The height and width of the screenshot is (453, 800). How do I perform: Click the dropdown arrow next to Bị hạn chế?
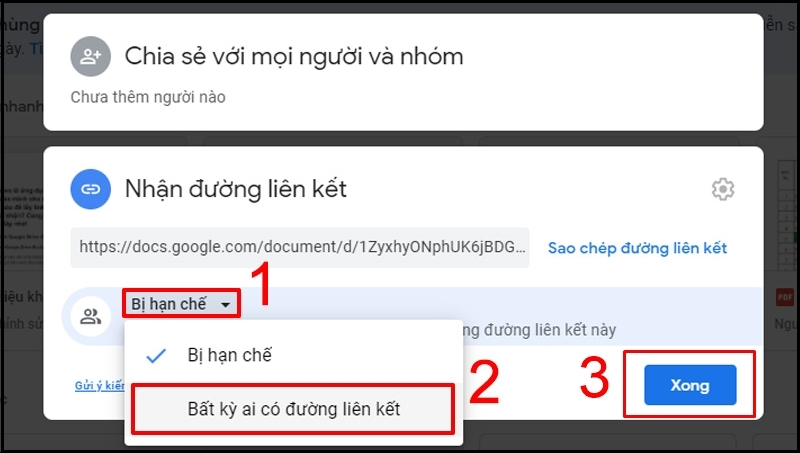pos(225,305)
